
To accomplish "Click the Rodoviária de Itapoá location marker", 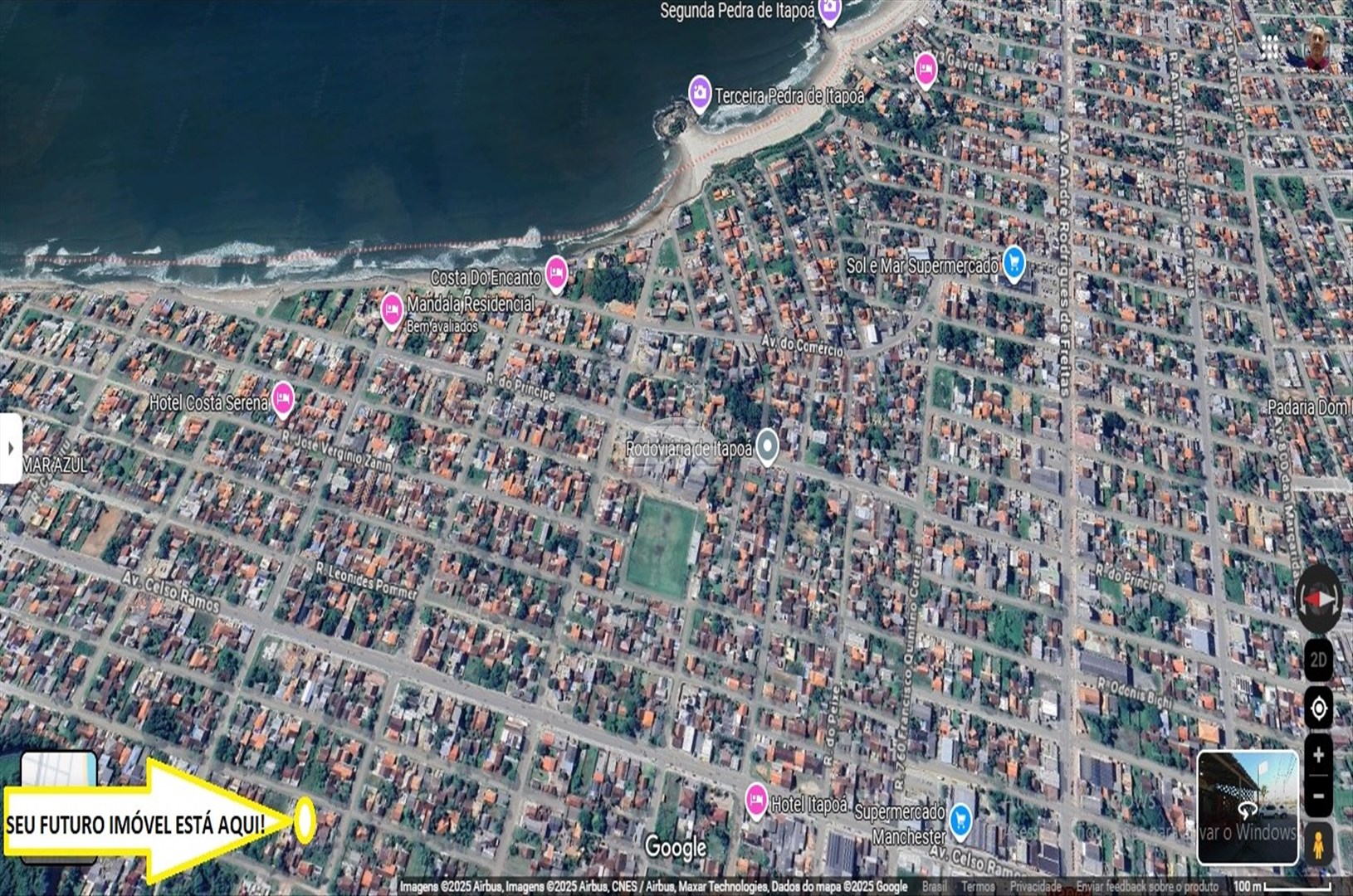I will coord(768,446).
